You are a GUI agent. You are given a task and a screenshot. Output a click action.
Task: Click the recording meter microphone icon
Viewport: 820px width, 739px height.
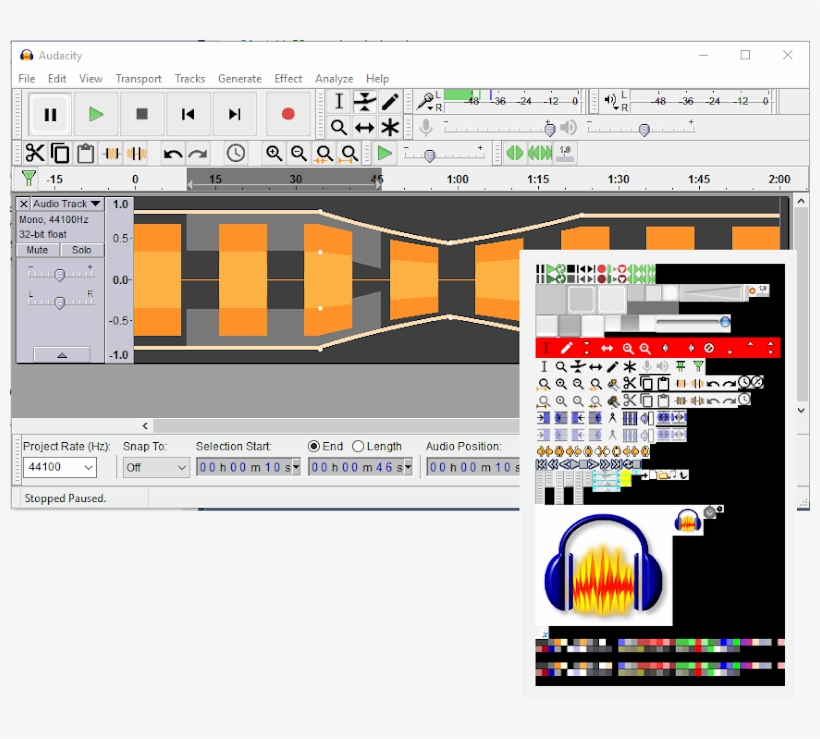coord(427,101)
